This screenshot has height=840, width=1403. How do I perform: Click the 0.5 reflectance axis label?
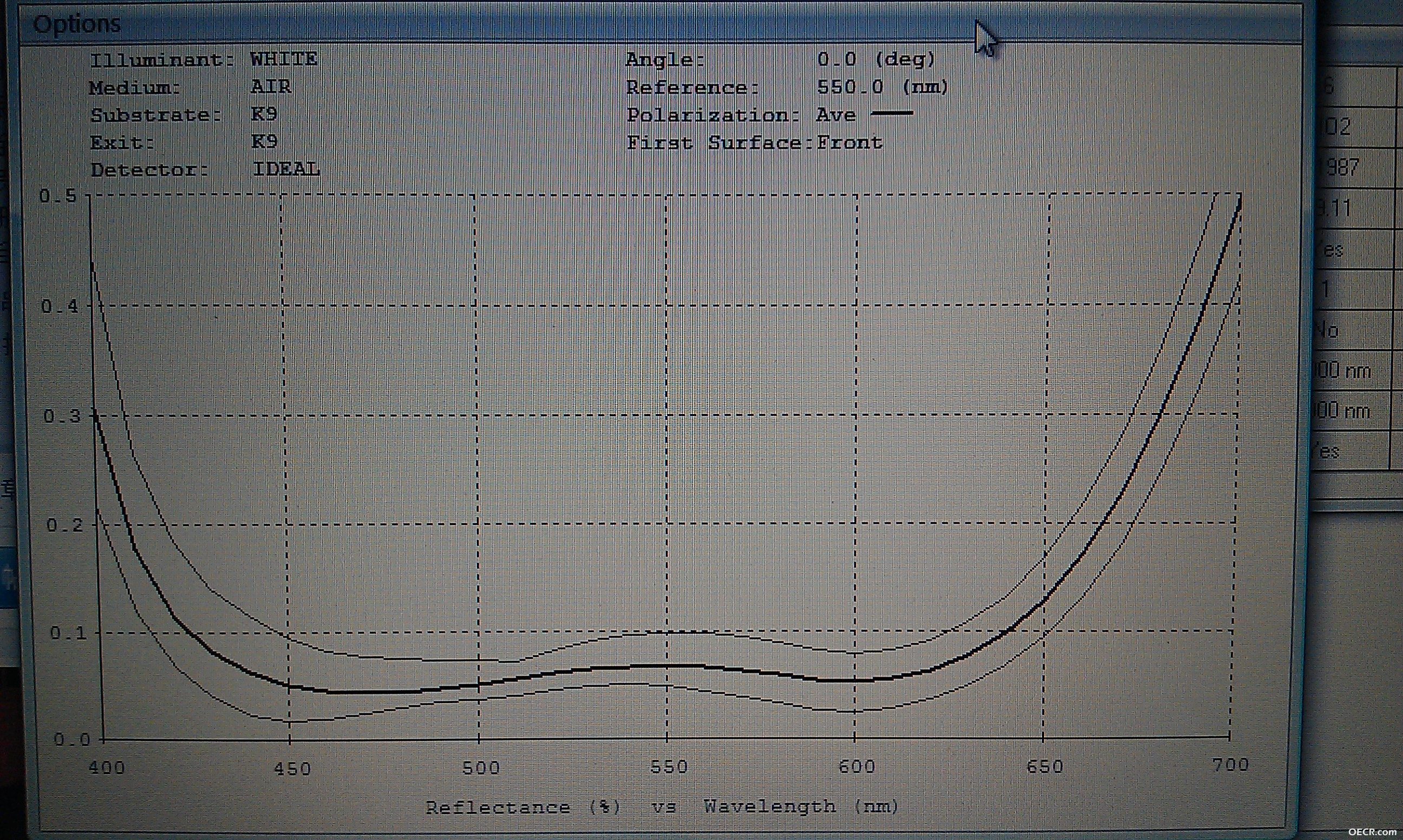(57, 196)
